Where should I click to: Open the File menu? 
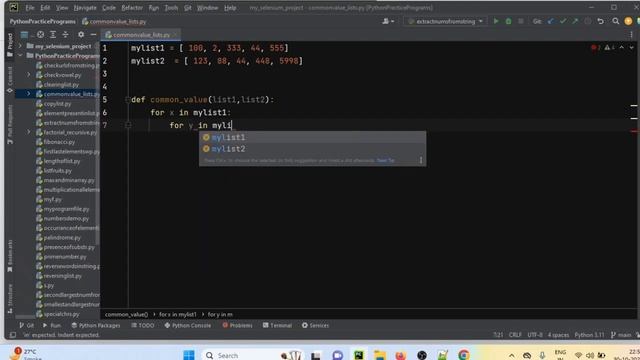click(30, 8)
